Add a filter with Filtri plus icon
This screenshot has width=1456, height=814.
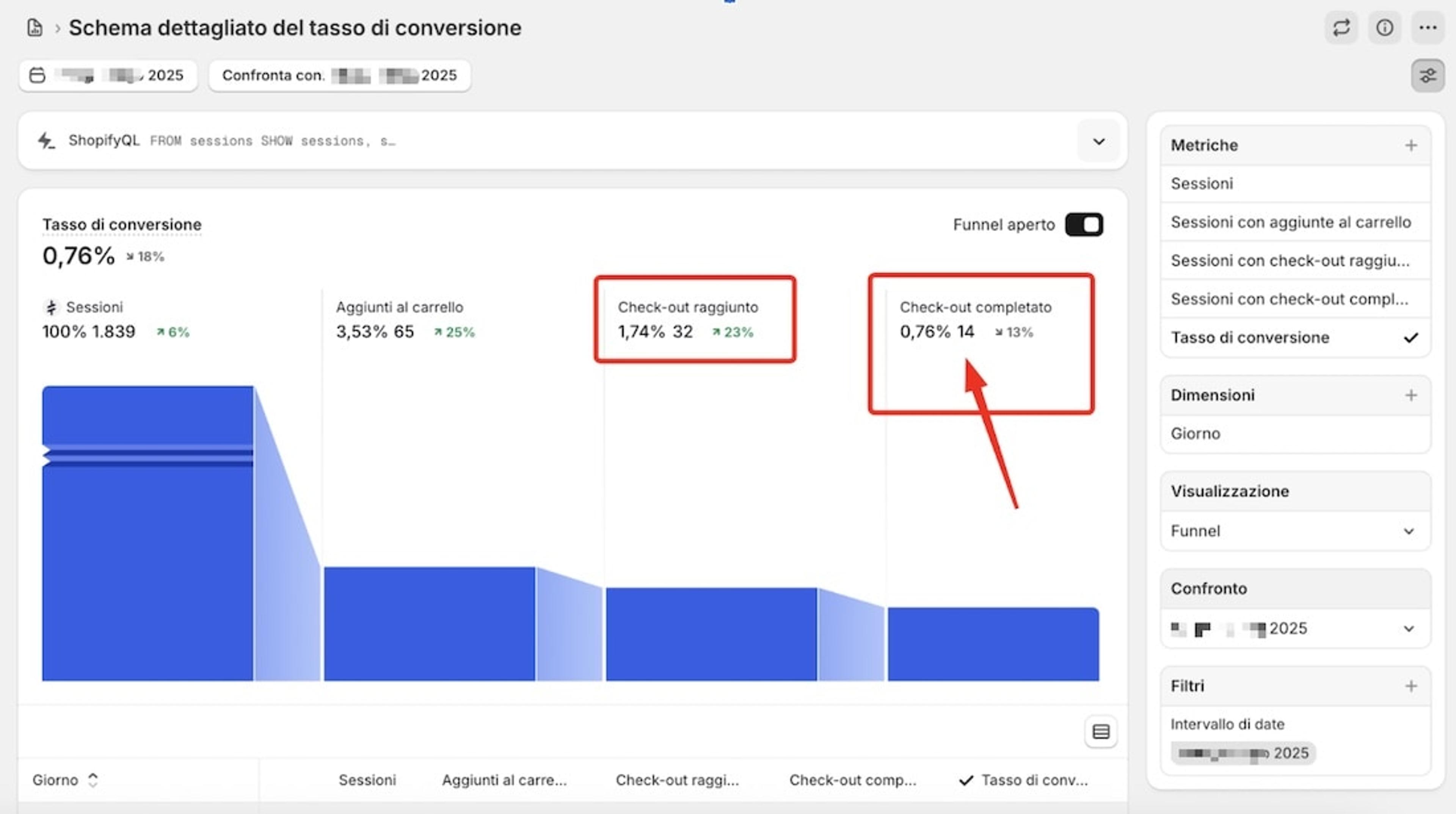1411,686
